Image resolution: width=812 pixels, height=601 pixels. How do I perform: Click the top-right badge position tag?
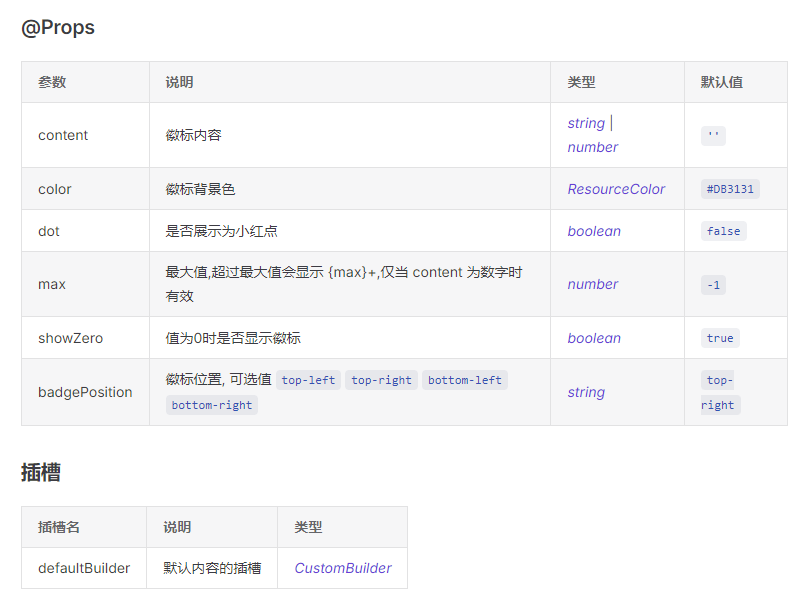tap(381, 380)
